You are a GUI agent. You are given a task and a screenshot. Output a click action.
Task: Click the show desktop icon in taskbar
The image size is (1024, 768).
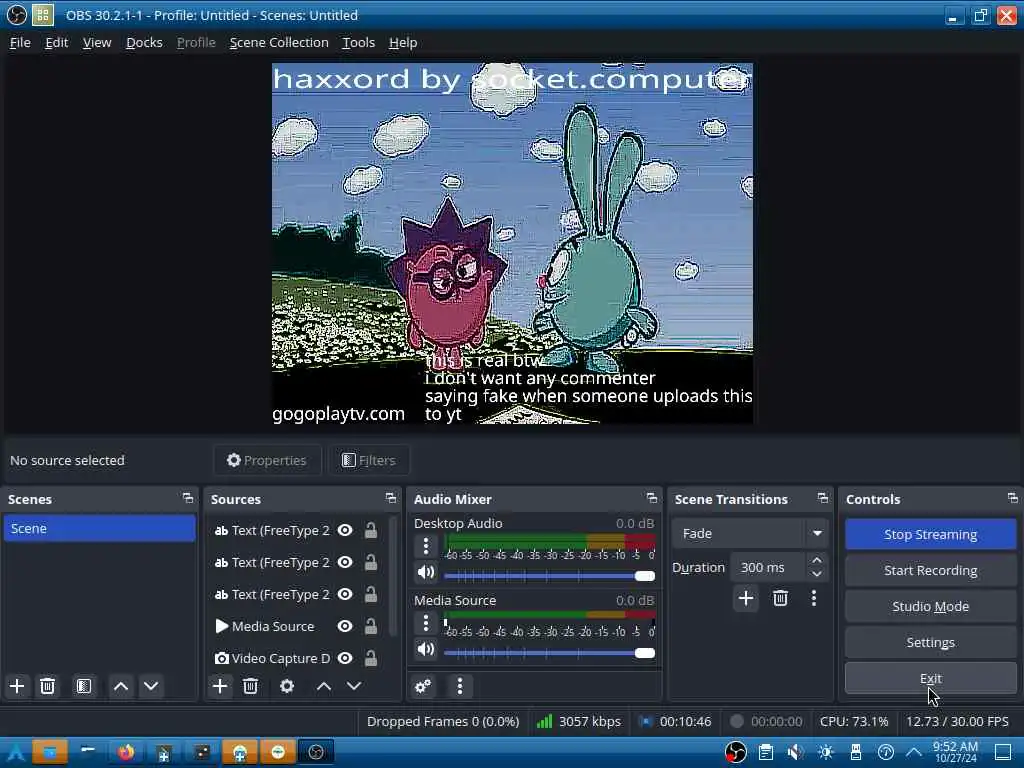tap(1003, 752)
